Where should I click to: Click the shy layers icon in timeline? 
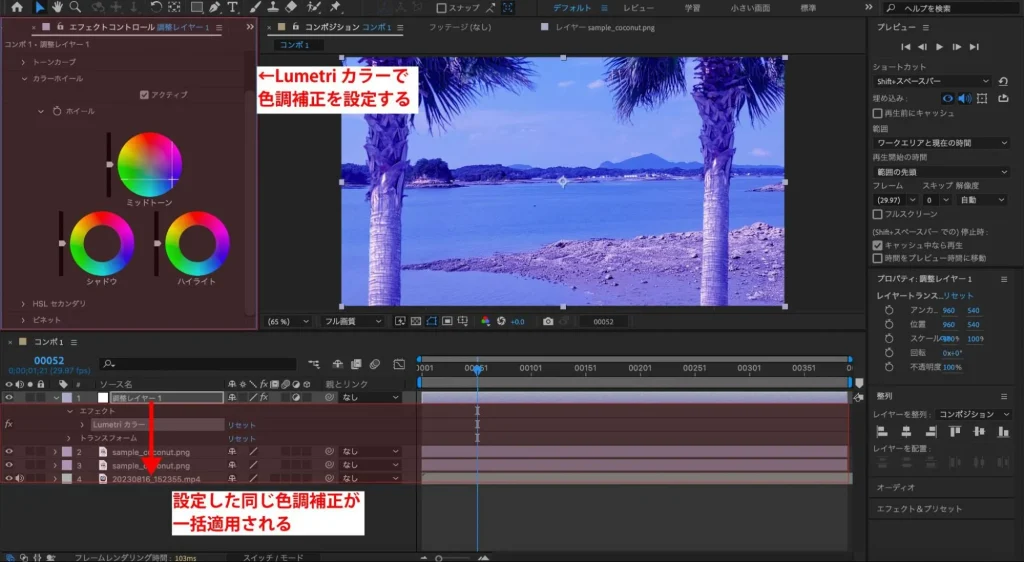(338, 364)
